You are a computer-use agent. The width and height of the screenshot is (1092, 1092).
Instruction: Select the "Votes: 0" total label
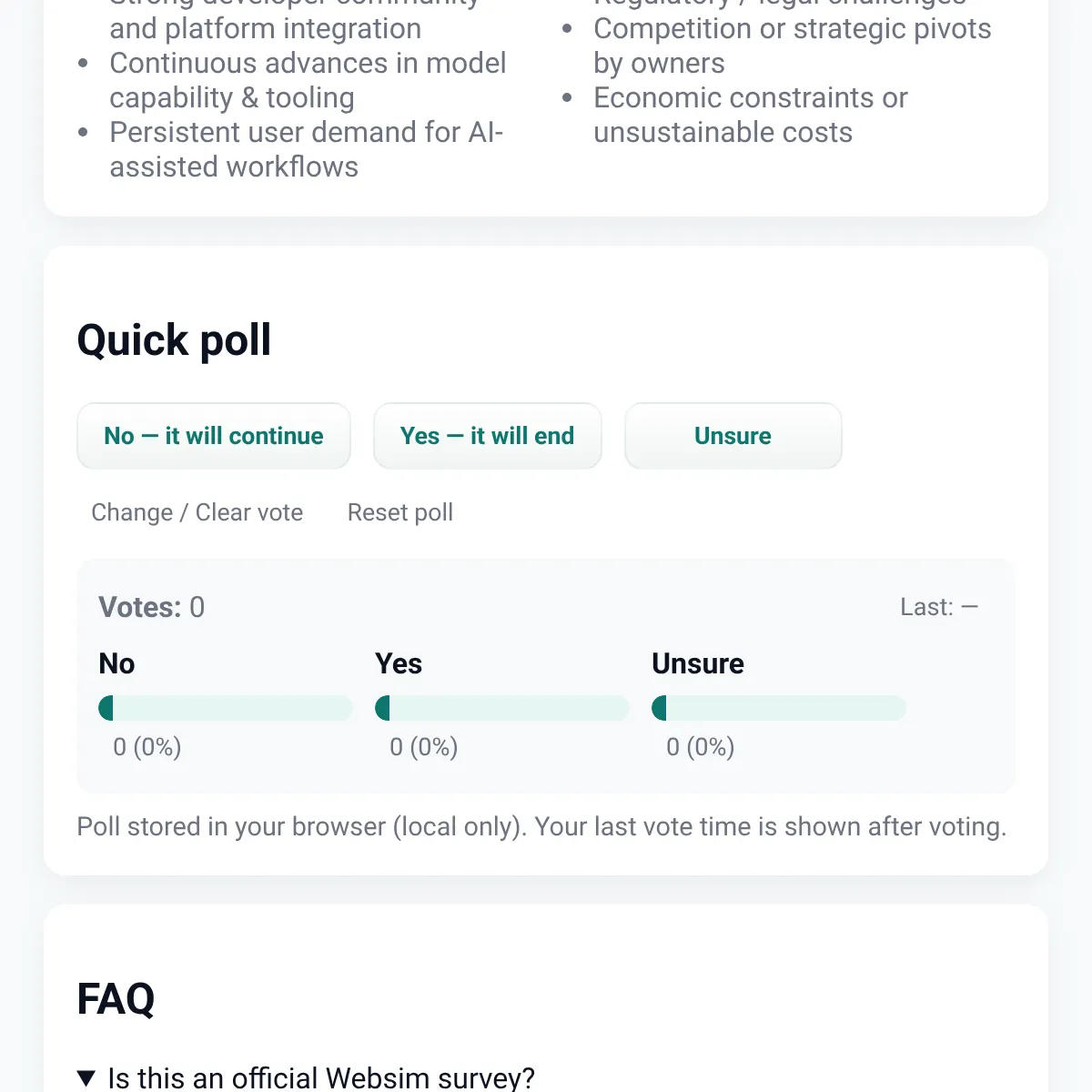pos(152,607)
